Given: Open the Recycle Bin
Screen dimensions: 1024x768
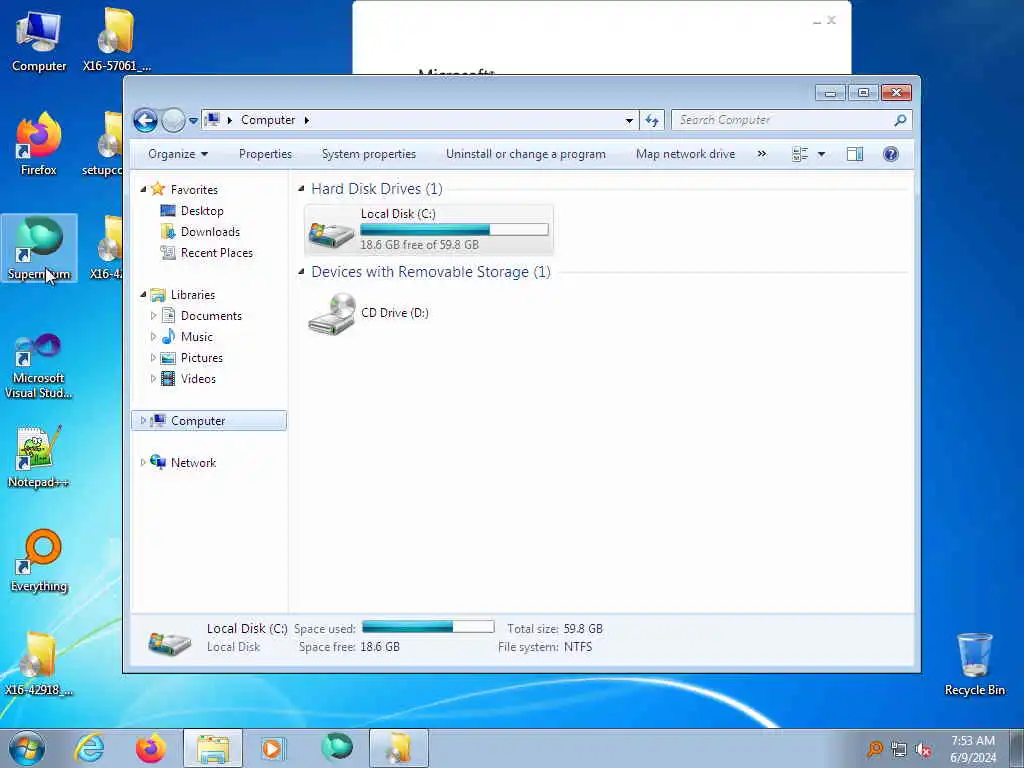Looking at the screenshot, I should [974, 664].
